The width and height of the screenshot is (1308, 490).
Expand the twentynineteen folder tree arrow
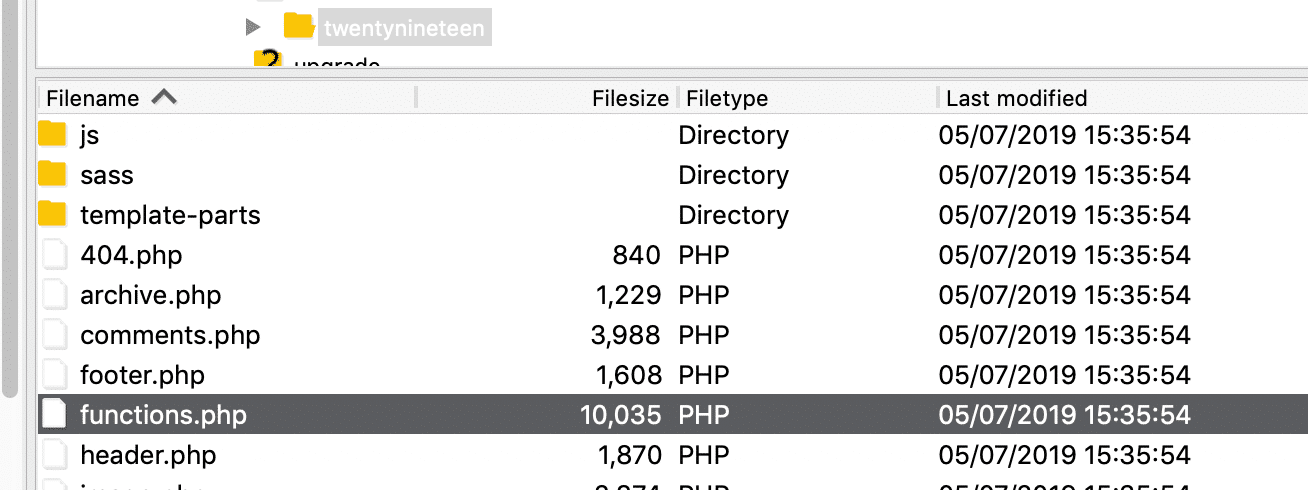(x=253, y=27)
